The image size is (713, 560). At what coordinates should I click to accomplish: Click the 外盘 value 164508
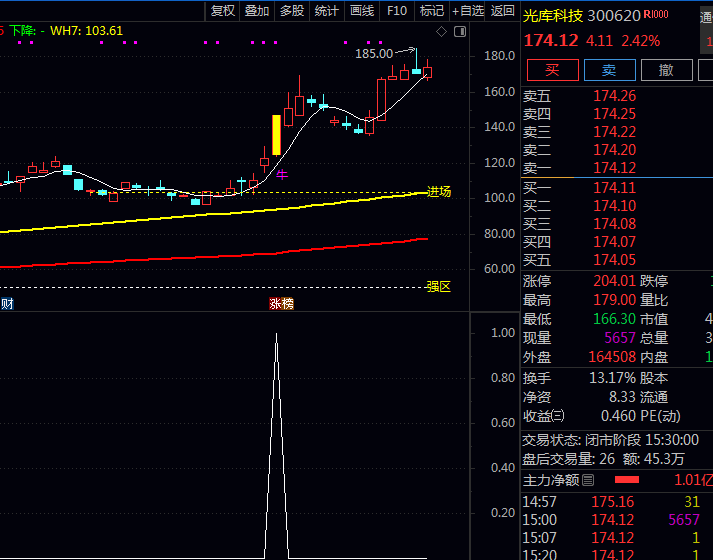[612, 357]
